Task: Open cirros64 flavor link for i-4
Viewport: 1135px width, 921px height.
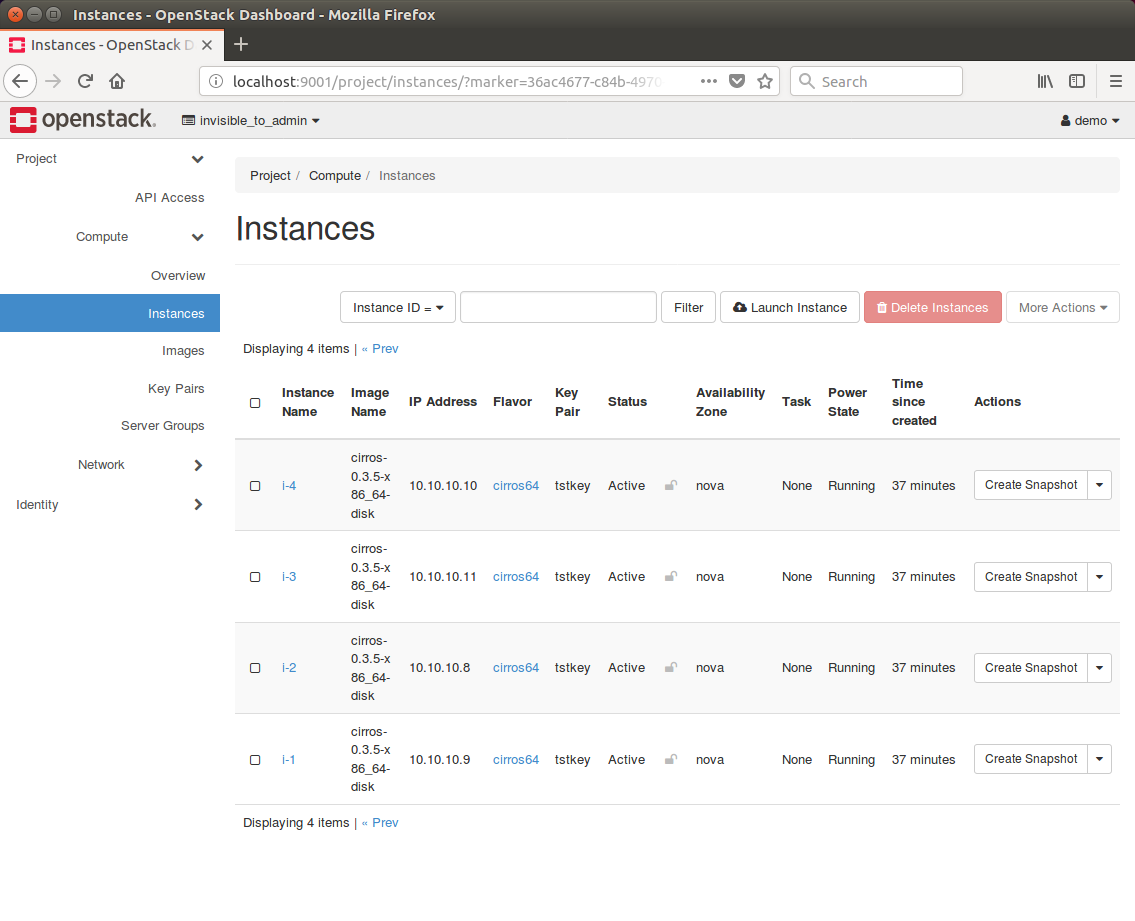Action: [515, 486]
